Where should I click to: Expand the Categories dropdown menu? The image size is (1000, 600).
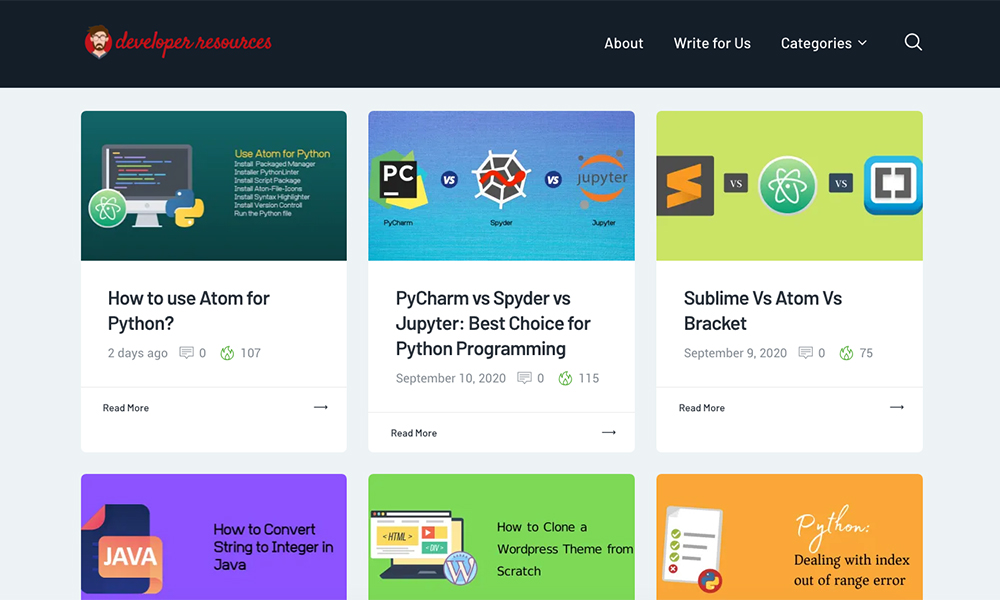(823, 43)
